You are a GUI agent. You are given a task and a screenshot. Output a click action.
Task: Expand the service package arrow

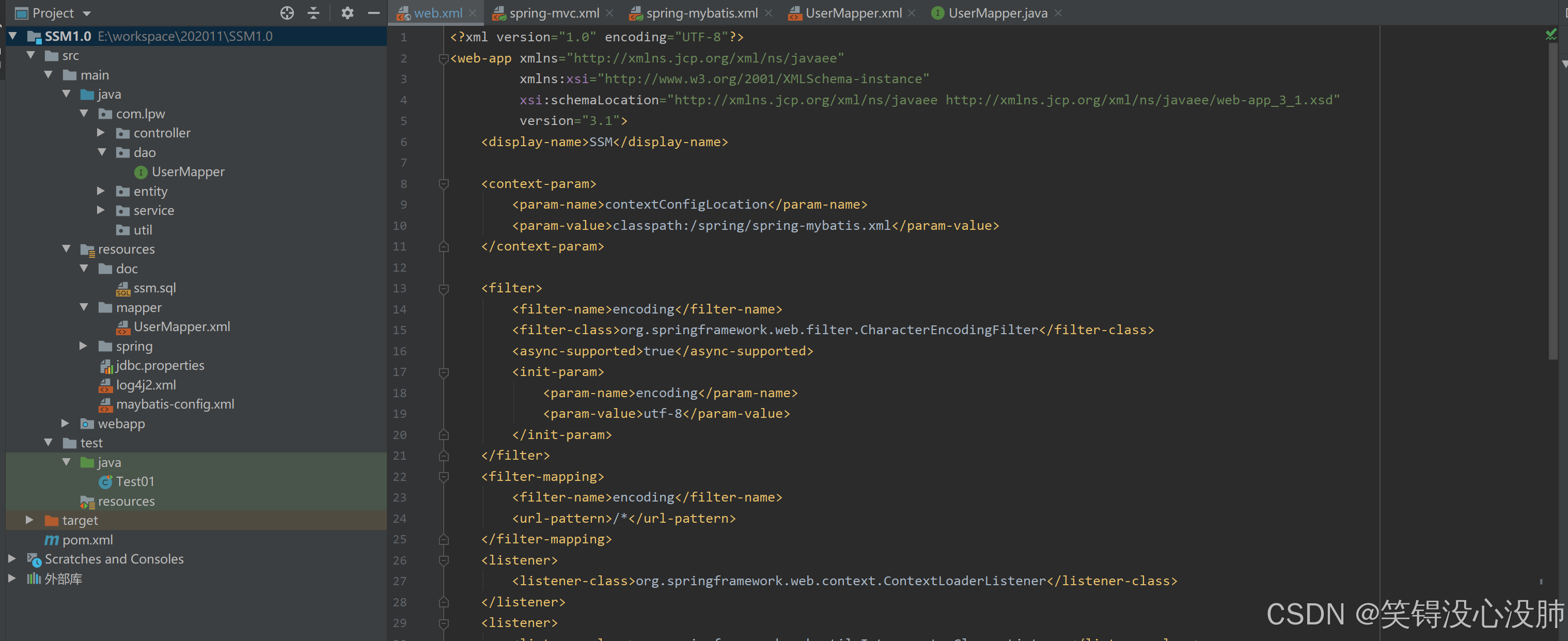coord(101,210)
